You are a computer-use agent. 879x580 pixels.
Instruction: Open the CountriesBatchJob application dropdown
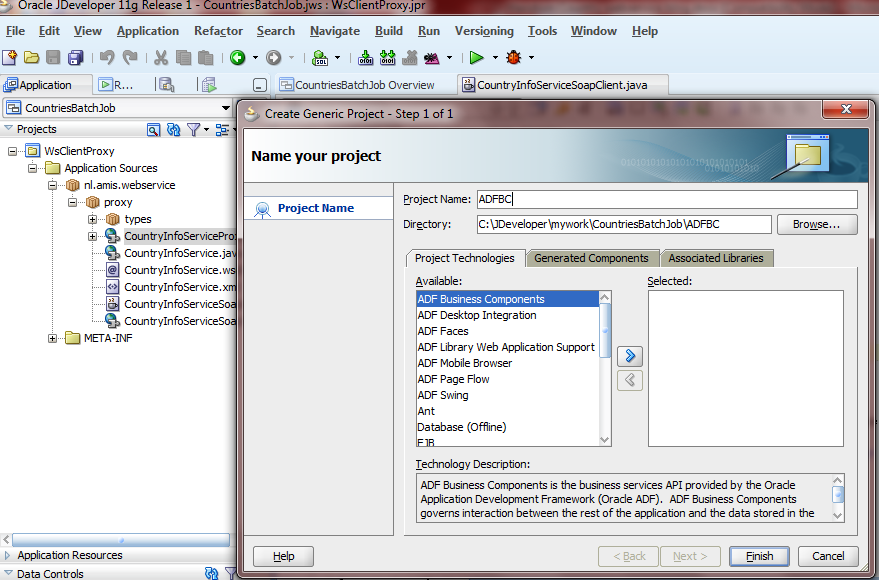coord(226,108)
